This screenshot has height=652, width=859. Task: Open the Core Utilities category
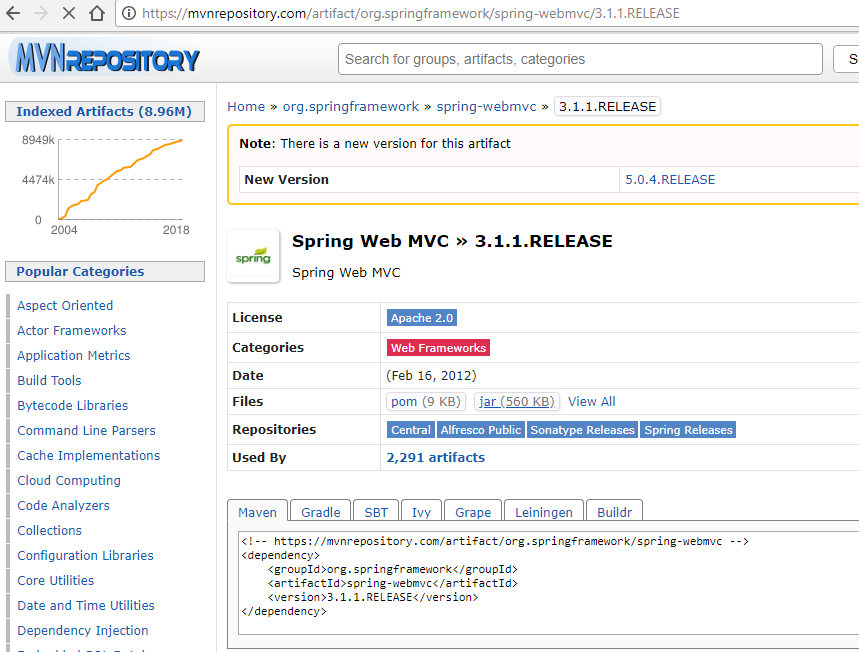coord(56,580)
